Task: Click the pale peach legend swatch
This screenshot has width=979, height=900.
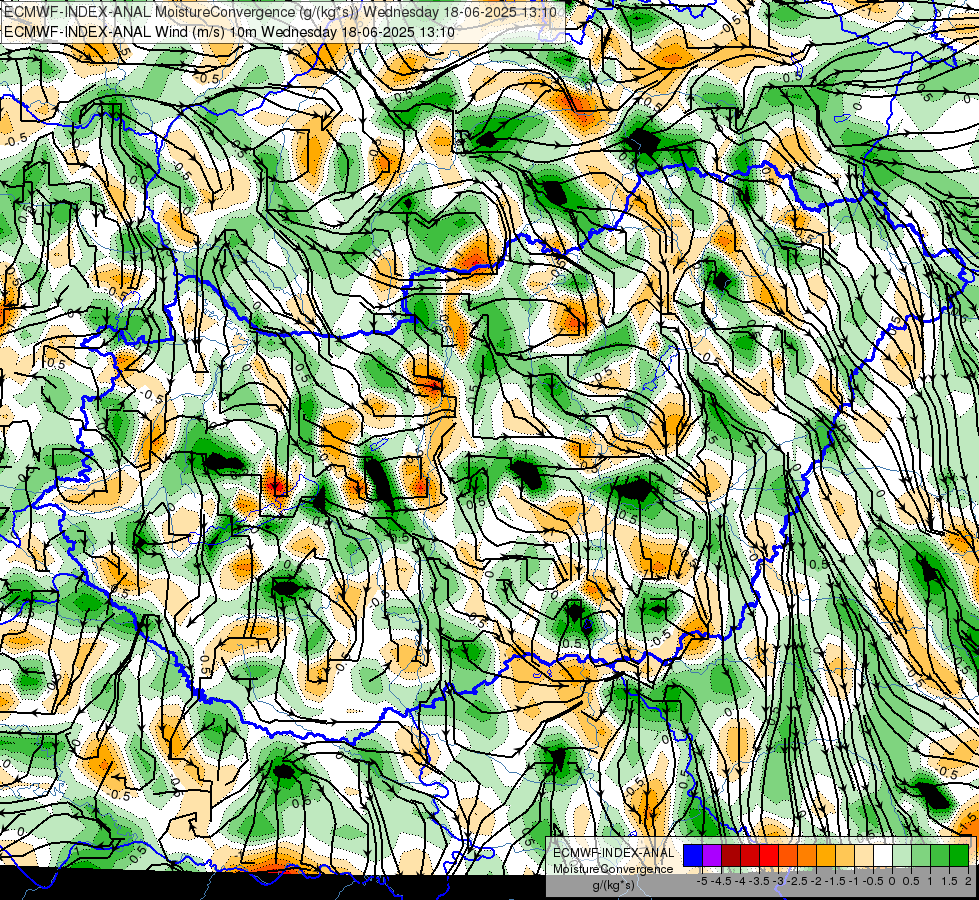Action: (x=864, y=855)
